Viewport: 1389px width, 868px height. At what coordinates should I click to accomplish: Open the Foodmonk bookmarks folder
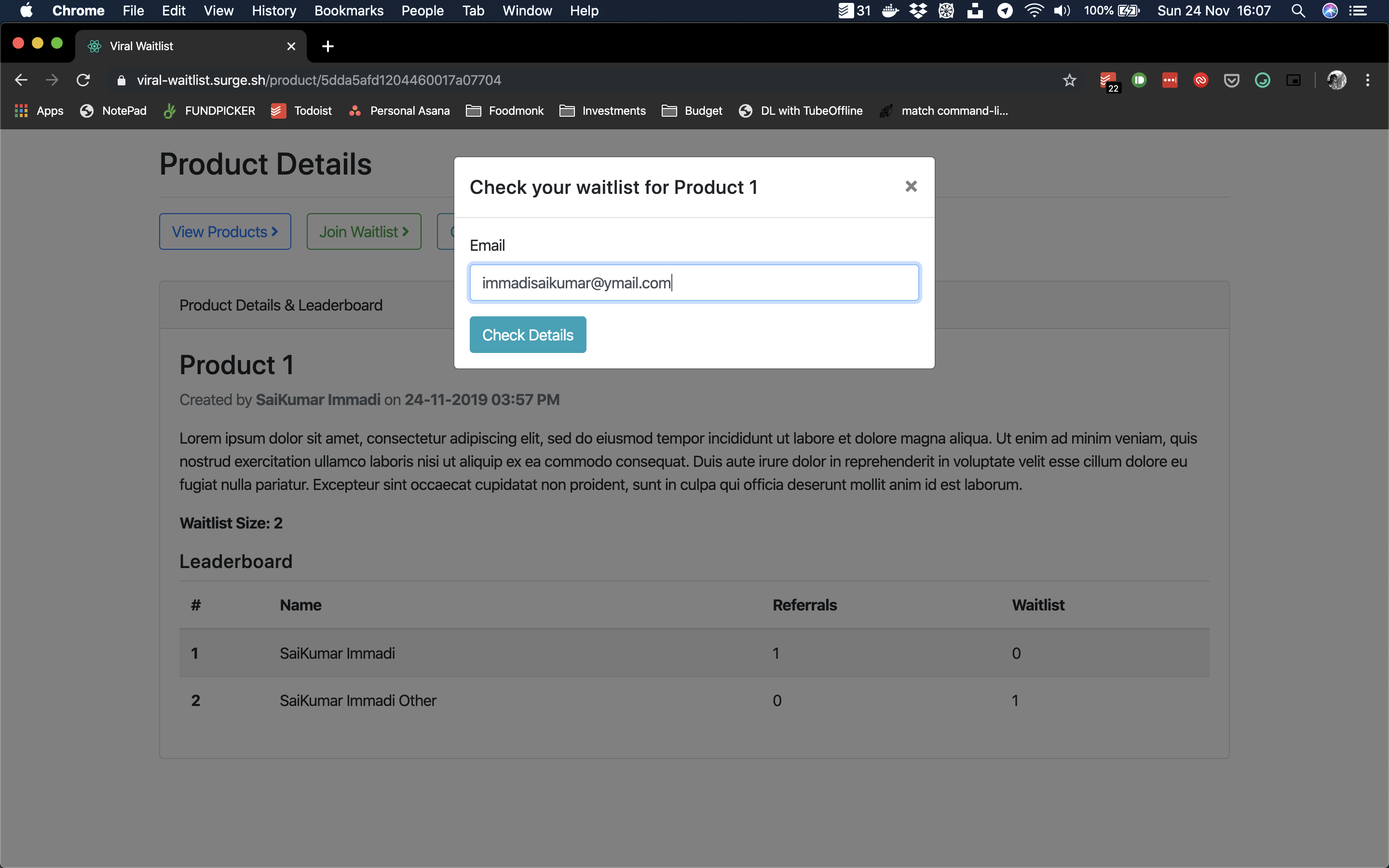[504, 111]
